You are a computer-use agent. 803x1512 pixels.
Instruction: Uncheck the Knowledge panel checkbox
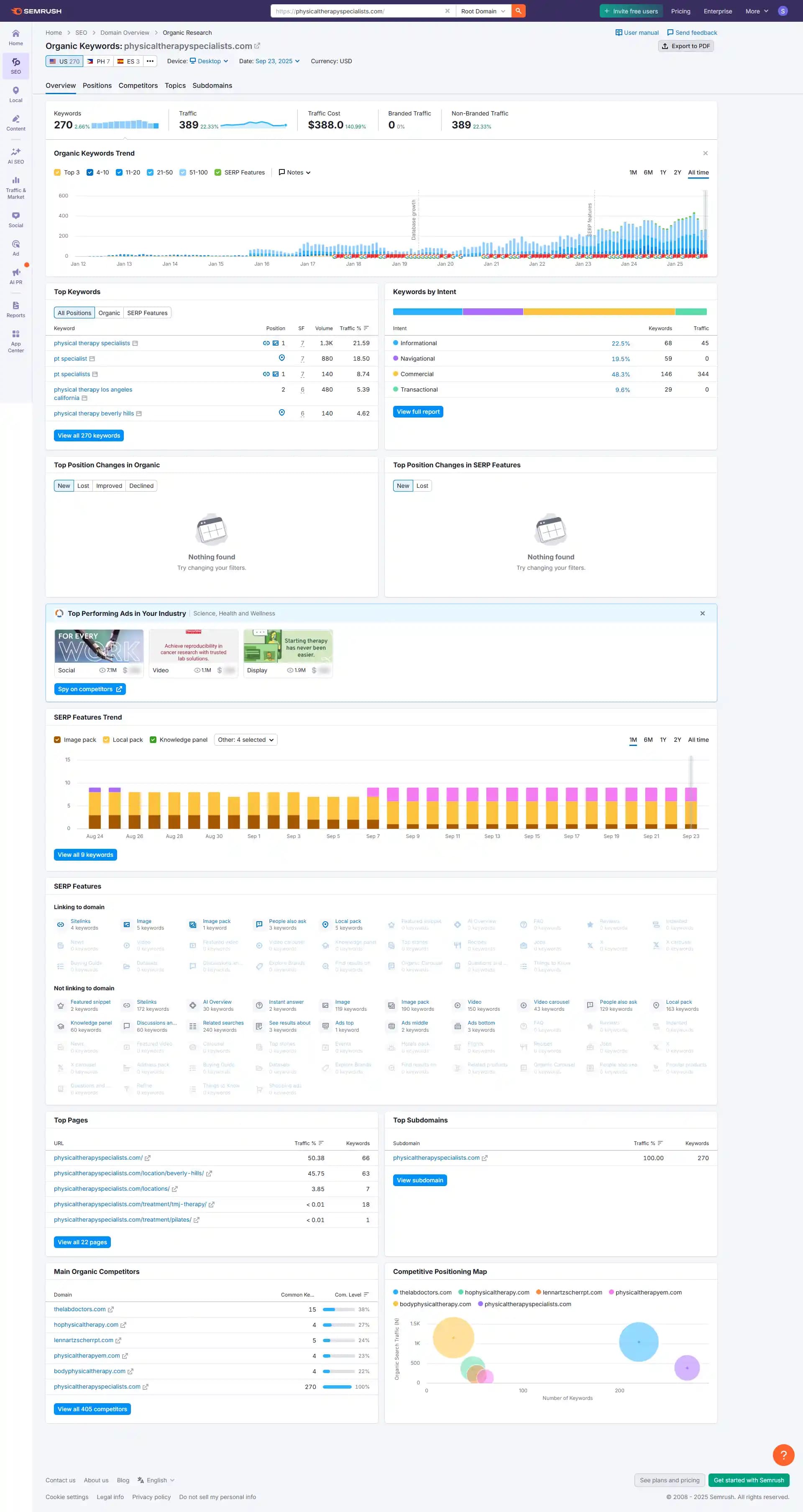(x=153, y=740)
